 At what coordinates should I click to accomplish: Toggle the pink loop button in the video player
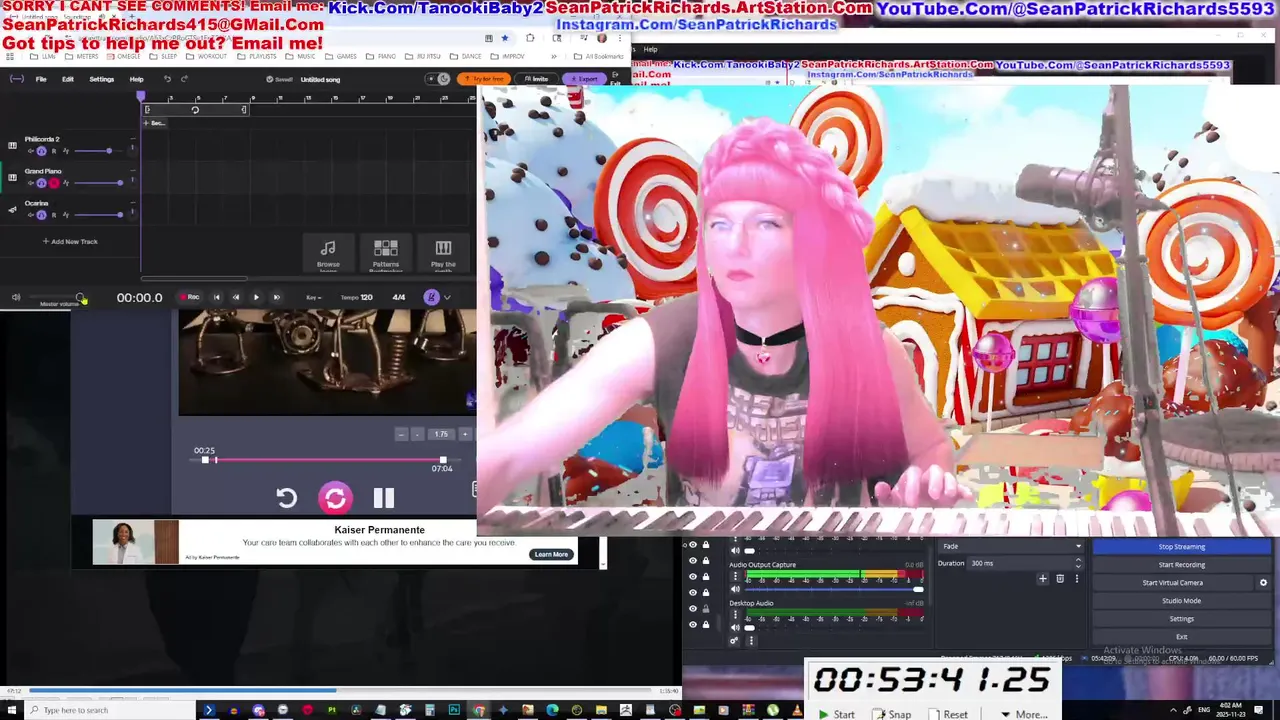click(335, 498)
